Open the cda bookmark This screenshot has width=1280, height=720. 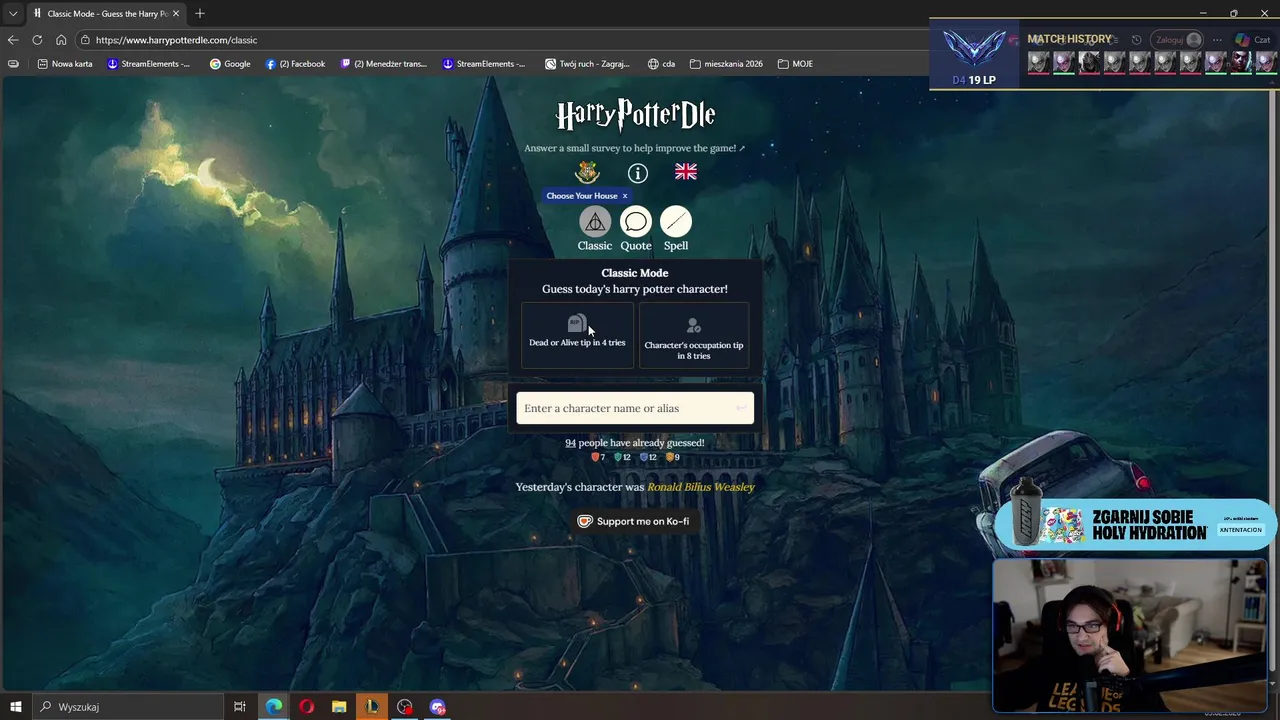click(x=661, y=64)
